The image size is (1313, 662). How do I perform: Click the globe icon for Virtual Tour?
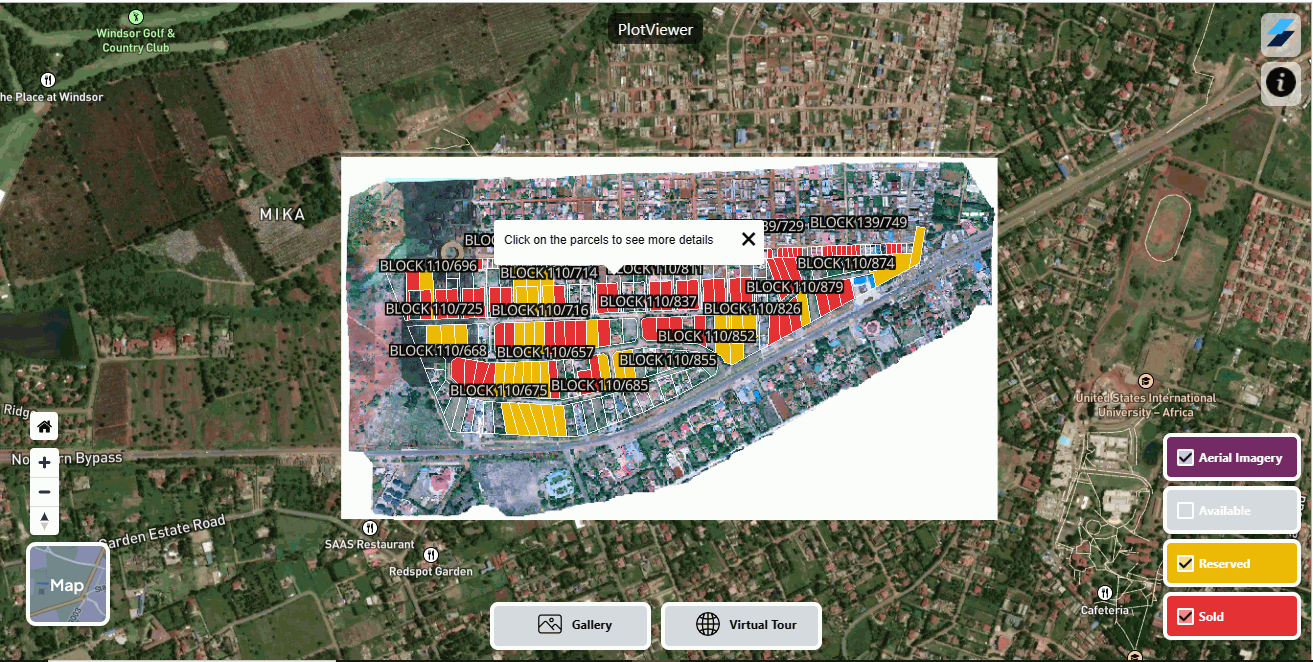coord(708,625)
